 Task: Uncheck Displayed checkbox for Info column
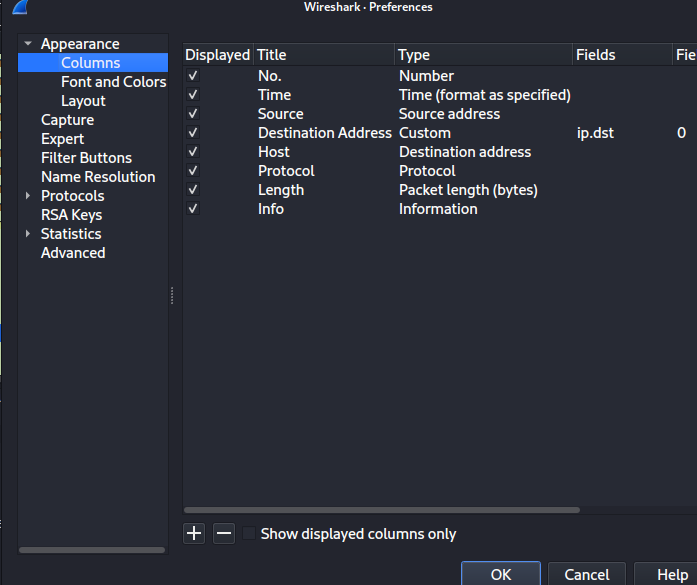(x=193, y=209)
